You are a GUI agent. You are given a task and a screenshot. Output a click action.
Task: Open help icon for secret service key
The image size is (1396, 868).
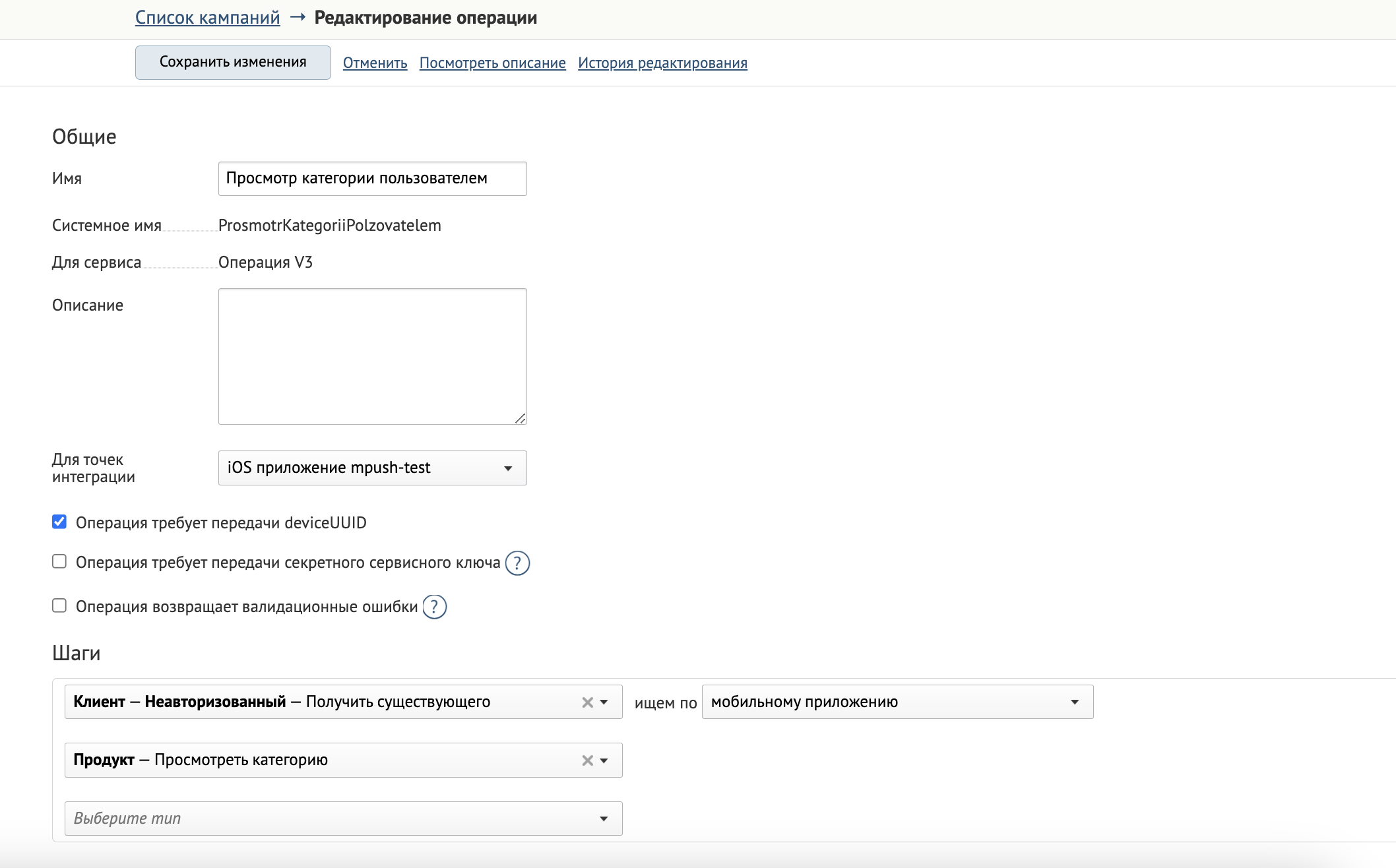[x=517, y=563]
